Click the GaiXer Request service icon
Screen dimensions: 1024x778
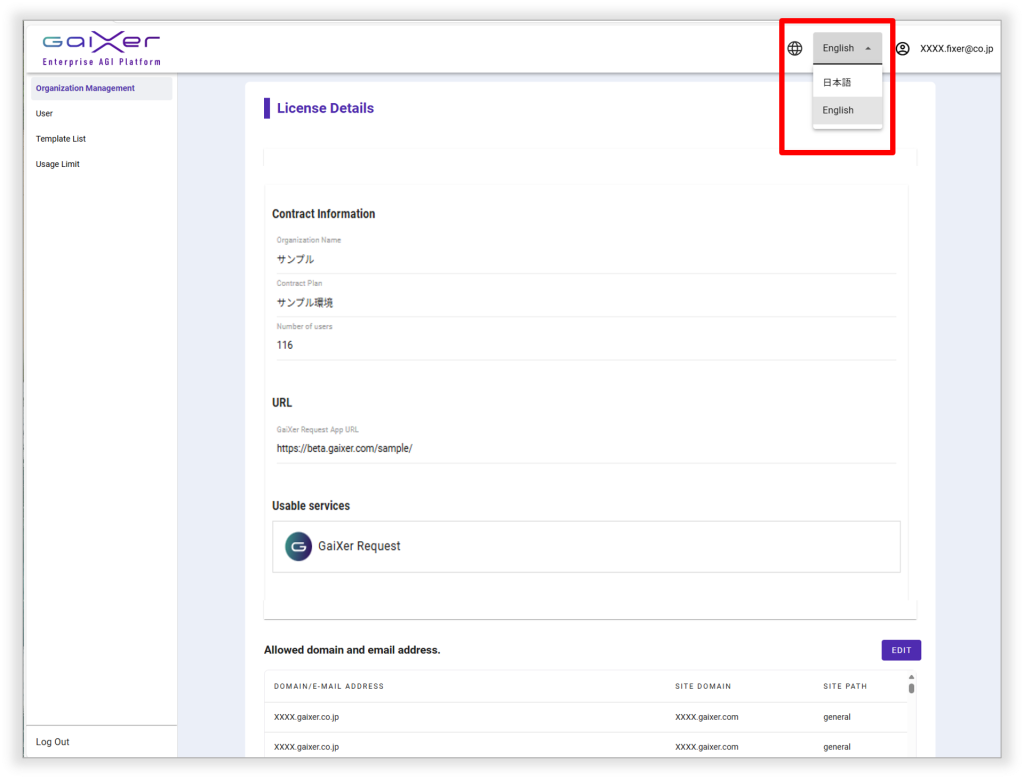click(x=298, y=546)
